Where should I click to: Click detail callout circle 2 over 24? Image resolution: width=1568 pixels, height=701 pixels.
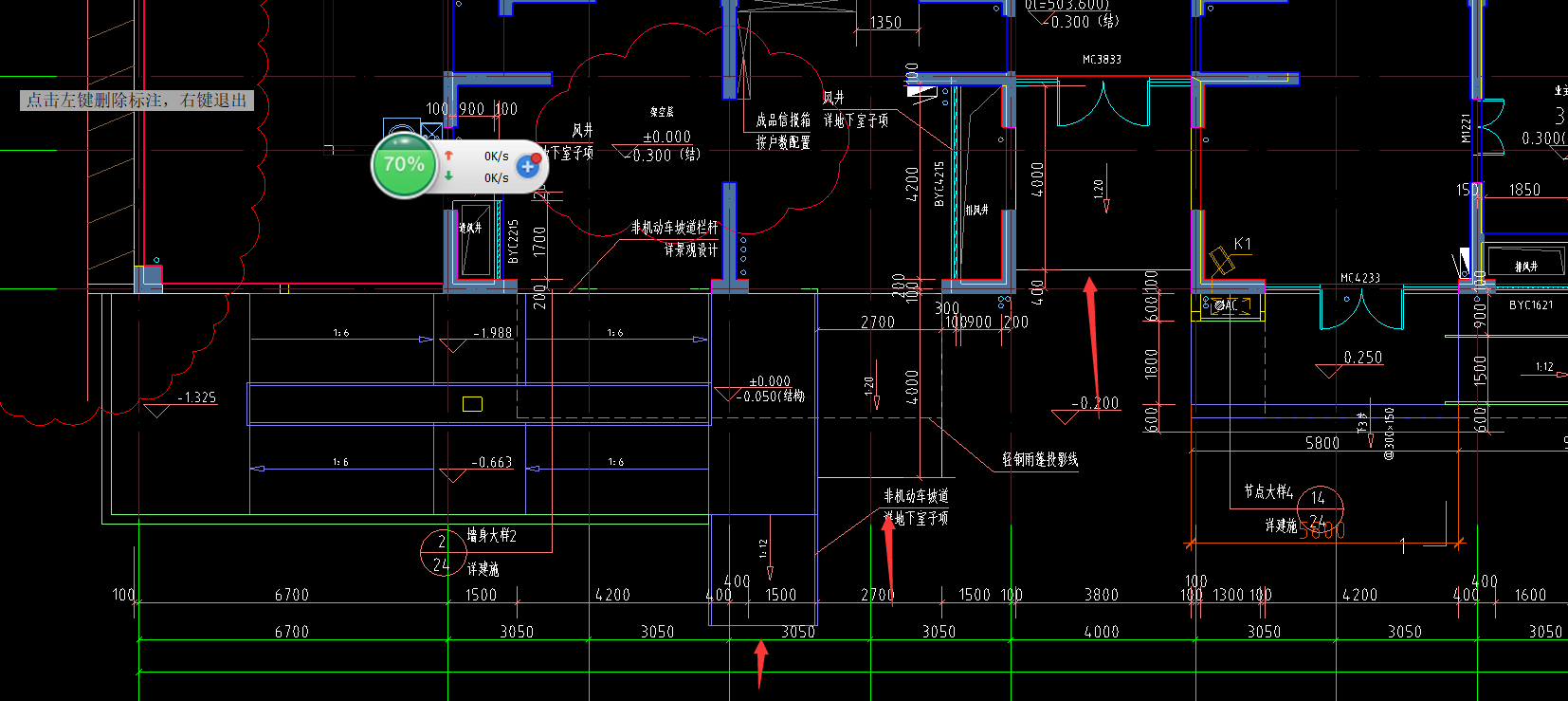click(x=442, y=553)
